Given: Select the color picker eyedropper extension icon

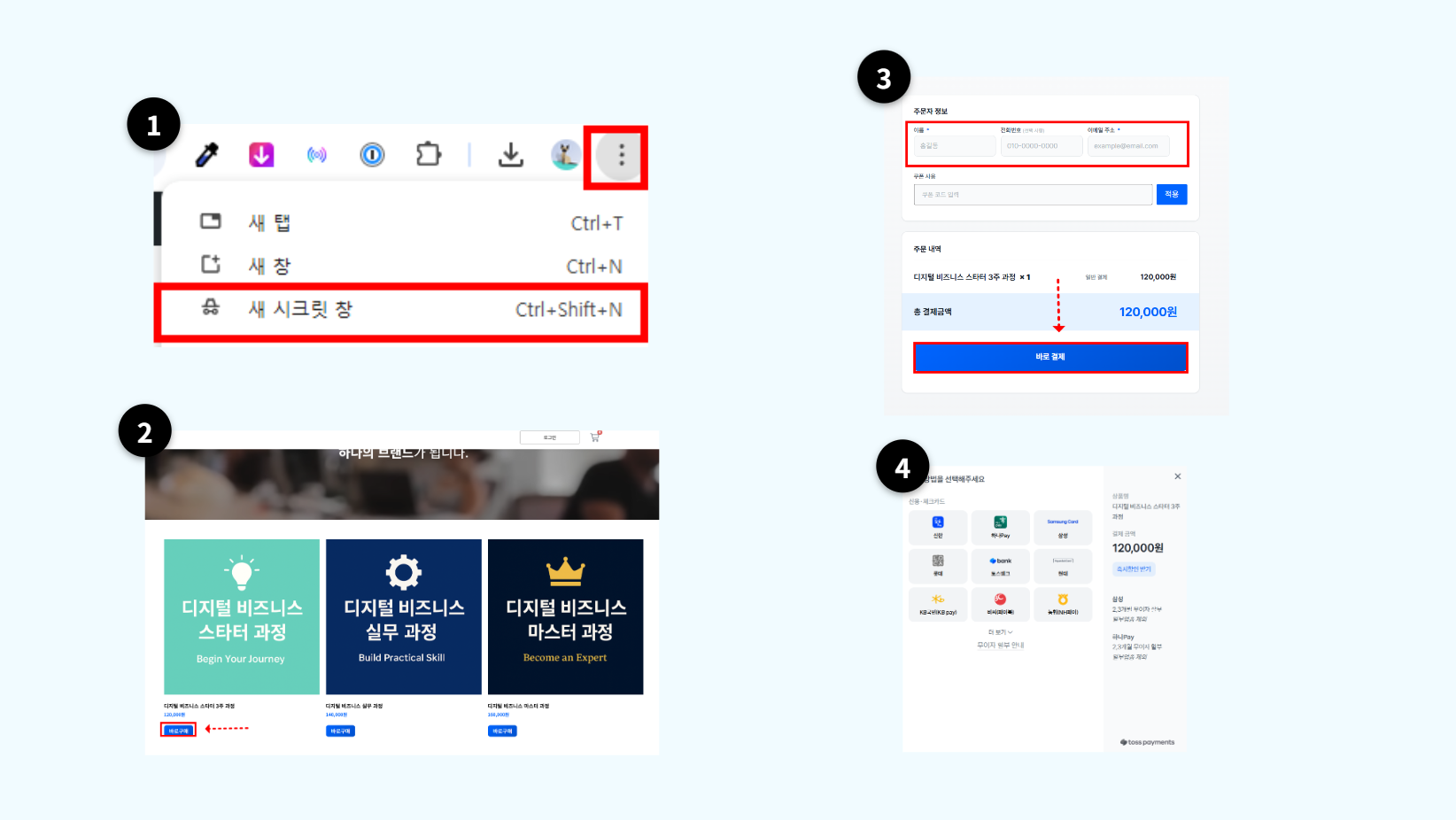Looking at the screenshot, I should pos(205,155).
